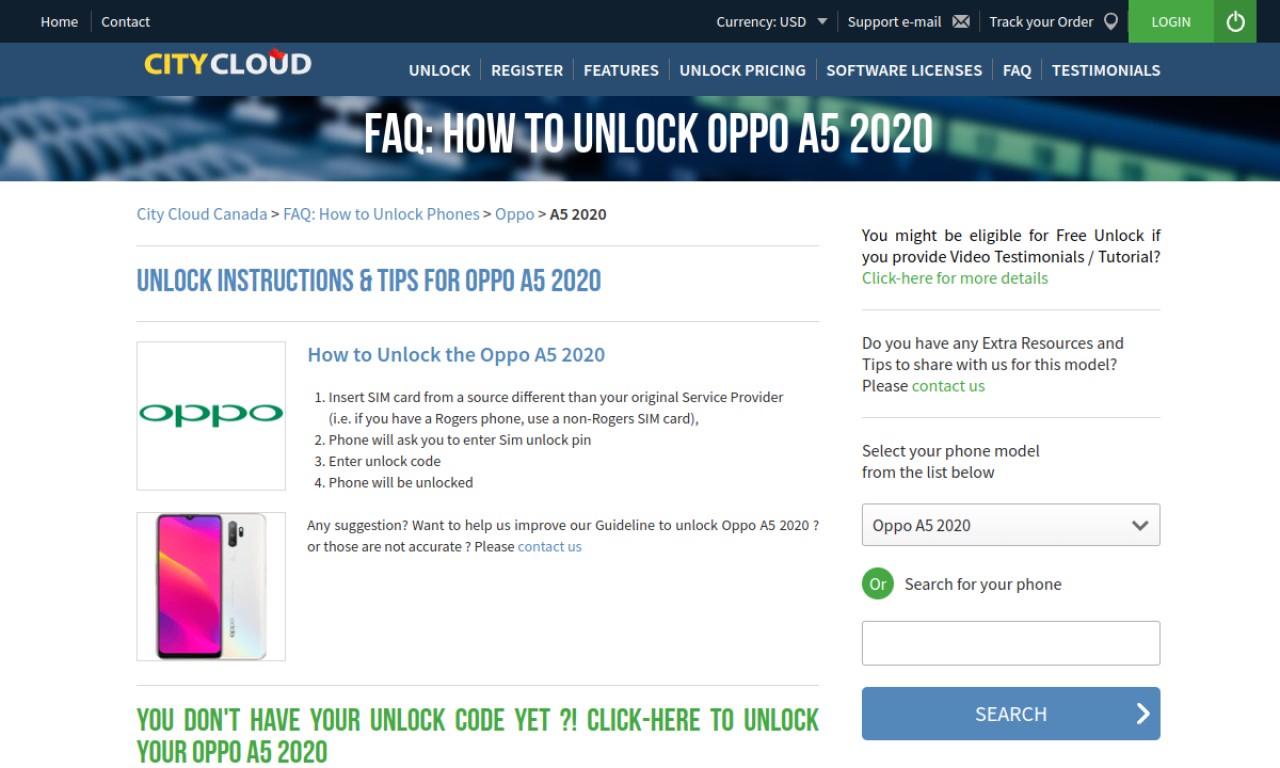Go to the UNLOCK menu item

pos(439,70)
